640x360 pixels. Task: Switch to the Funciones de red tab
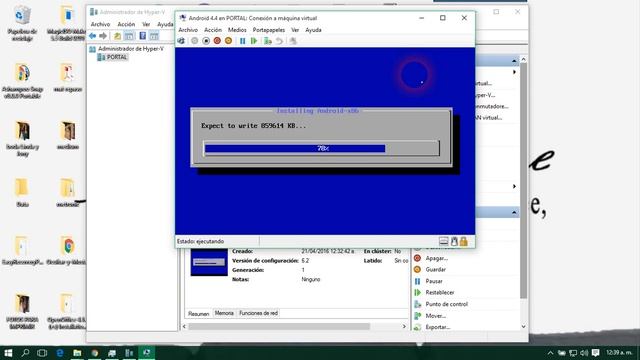(x=258, y=313)
